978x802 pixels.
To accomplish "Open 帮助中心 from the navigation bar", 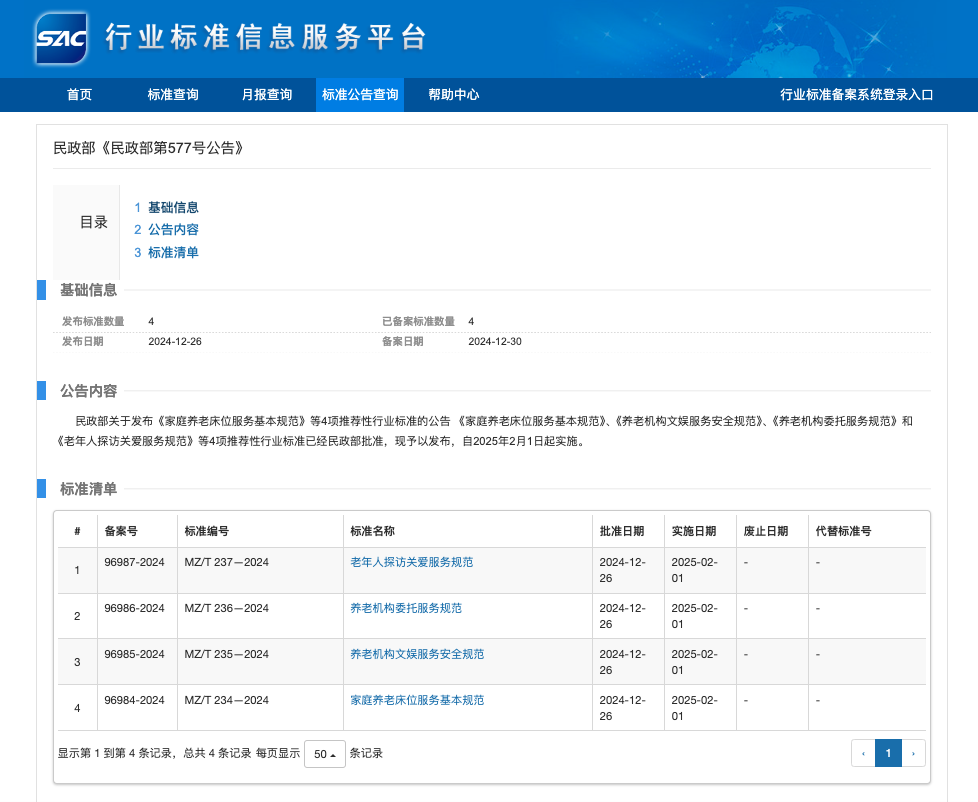I will (455, 95).
